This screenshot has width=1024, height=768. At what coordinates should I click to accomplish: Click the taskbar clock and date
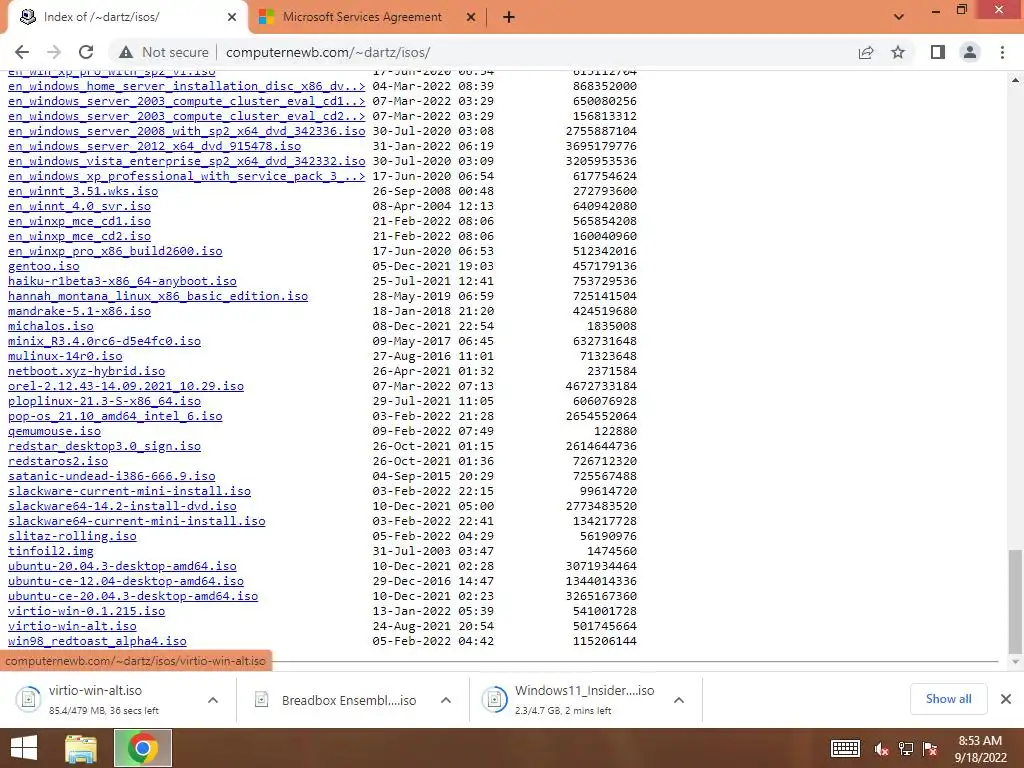coord(980,748)
